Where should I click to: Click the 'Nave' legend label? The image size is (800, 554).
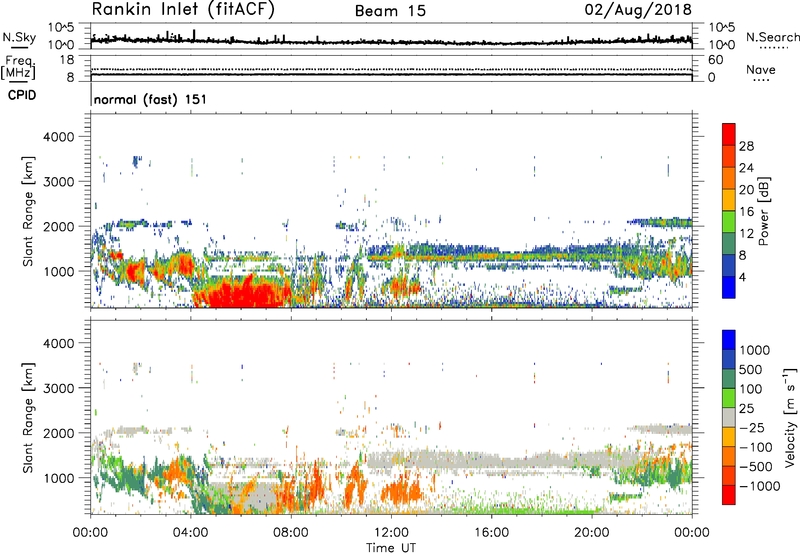[x=761, y=69]
